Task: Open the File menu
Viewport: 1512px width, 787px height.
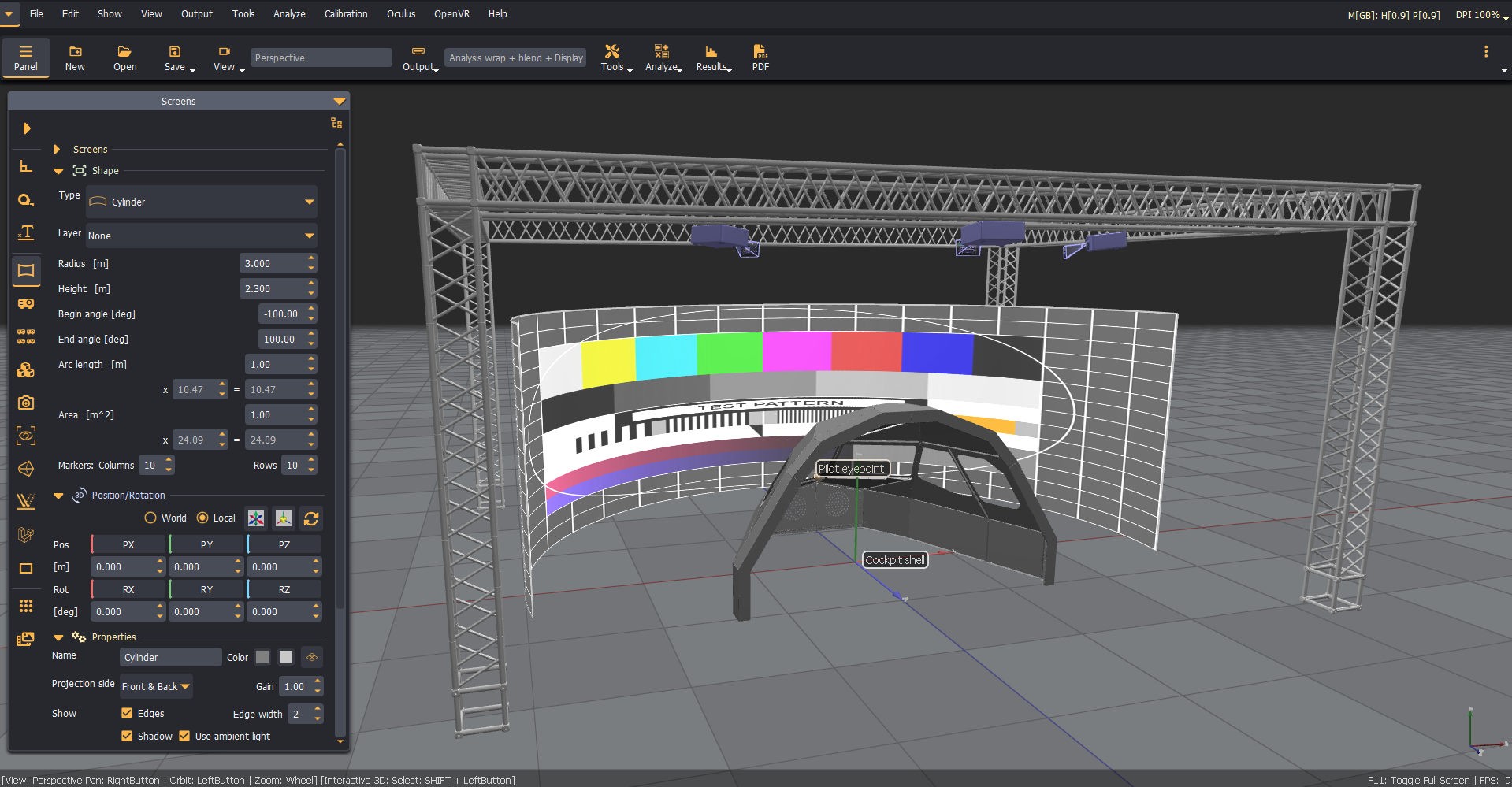Action: [36, 14]
